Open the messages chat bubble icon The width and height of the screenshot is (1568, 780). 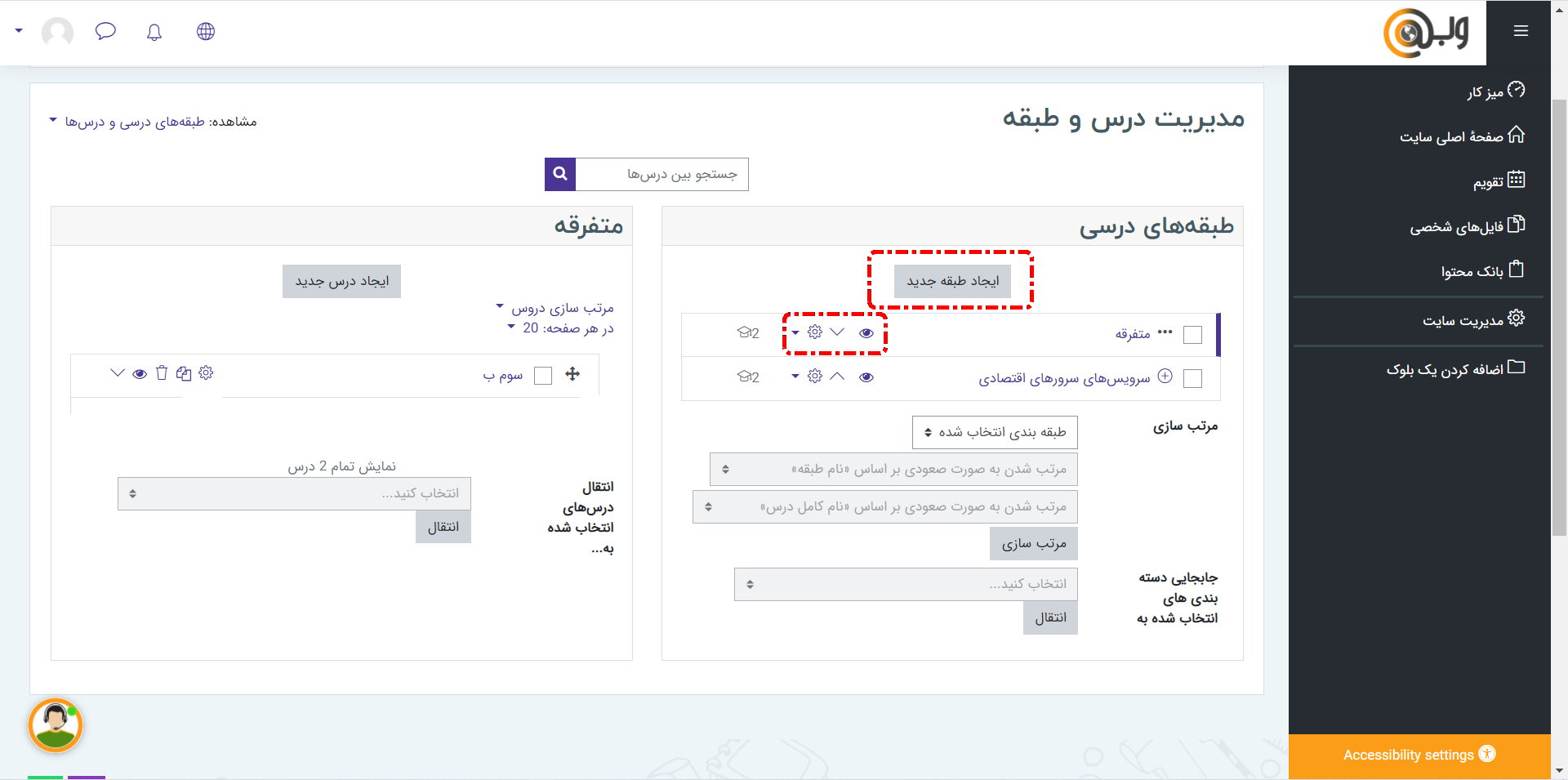(x=105, y=32)
